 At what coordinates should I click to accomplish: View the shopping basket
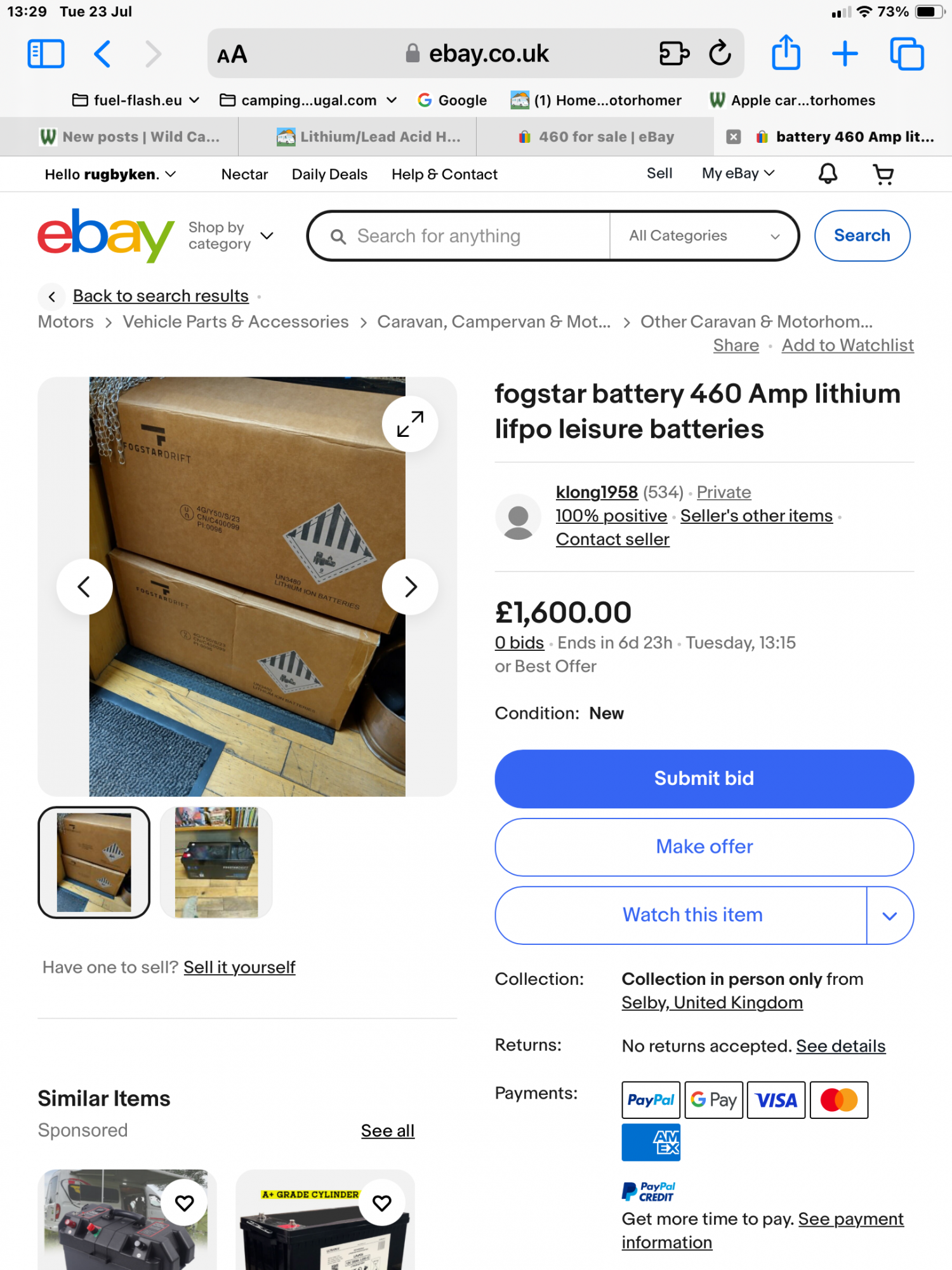[883, 174]
